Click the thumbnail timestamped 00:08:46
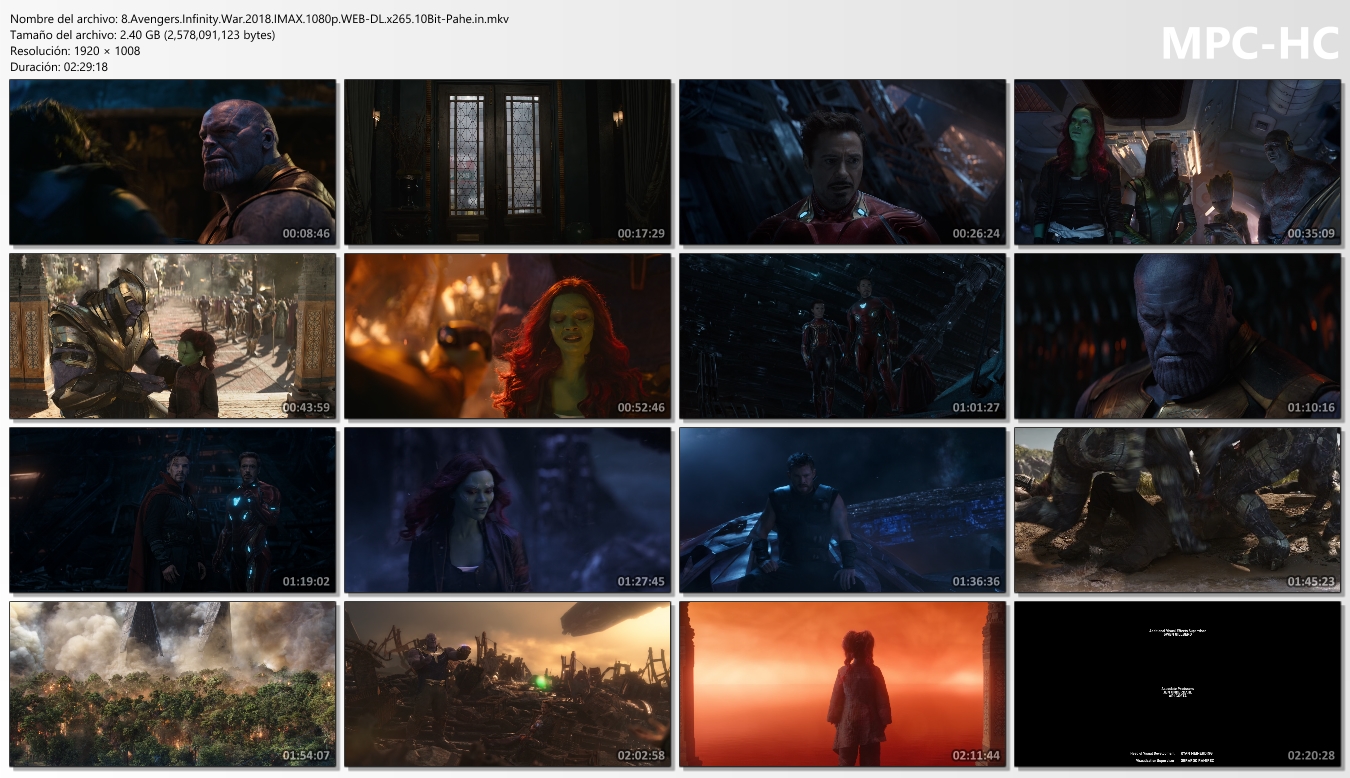Image resolution: width=1350 pixels, height=778 pixels. [x=172, y=162]
